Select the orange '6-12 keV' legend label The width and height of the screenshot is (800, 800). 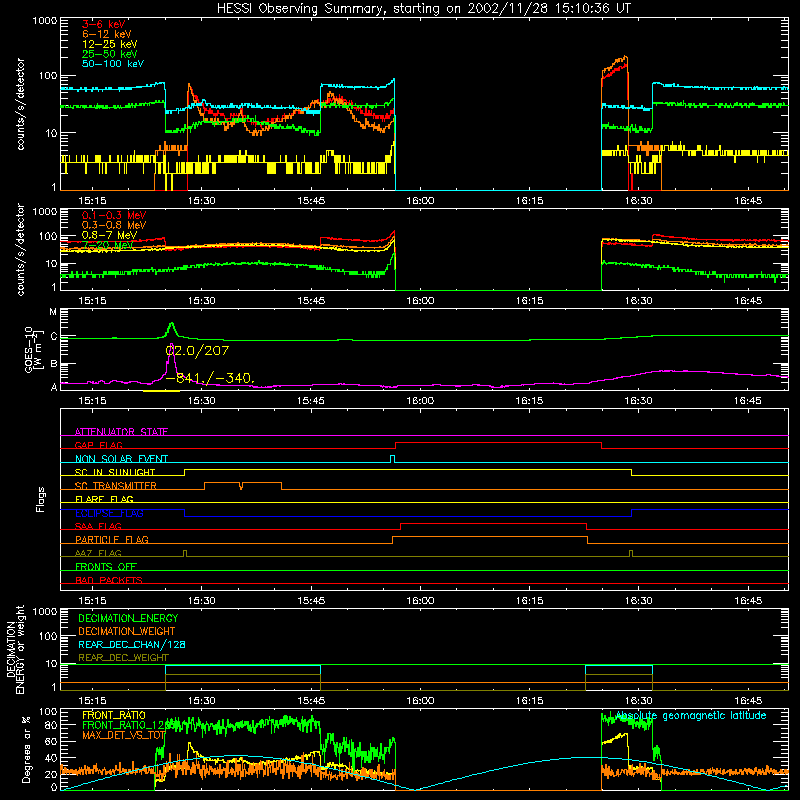(107, 34)
